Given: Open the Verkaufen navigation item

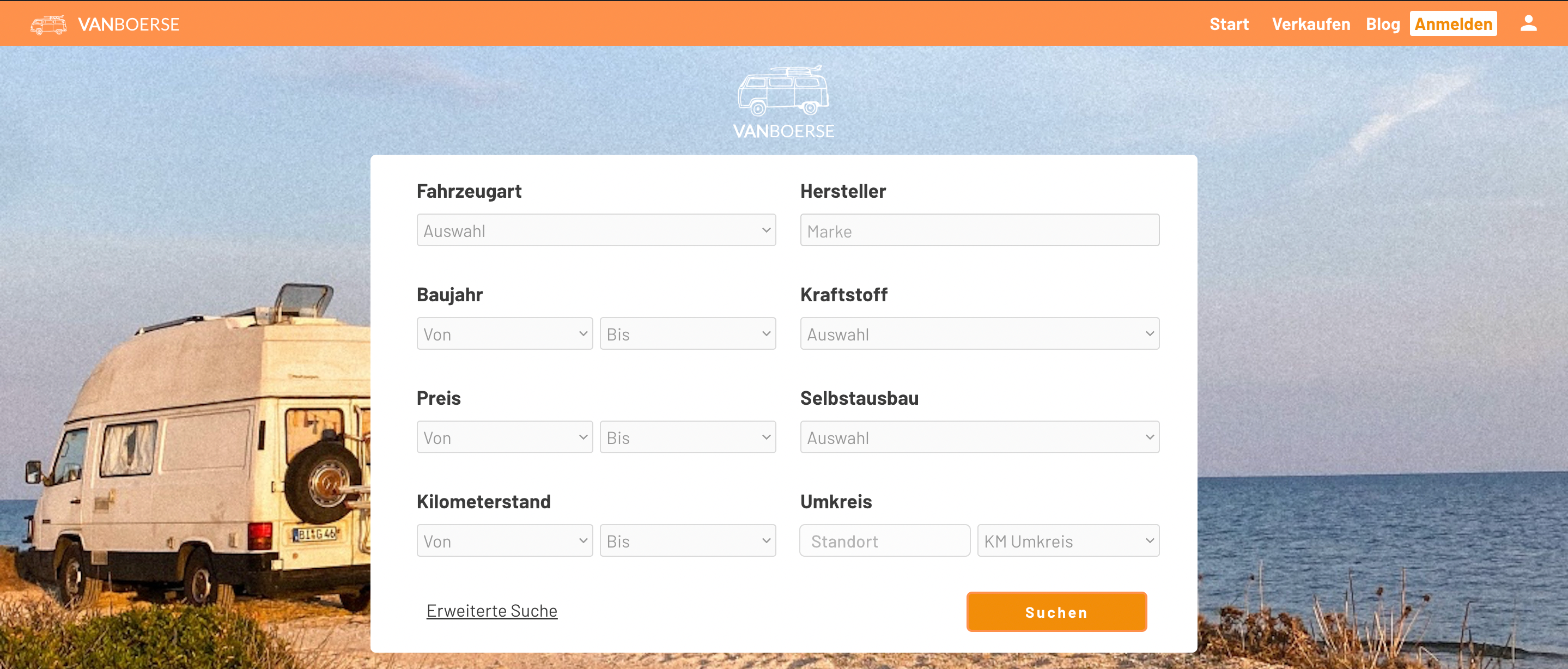Looking at the screenshot, I should click(1310, 25).
